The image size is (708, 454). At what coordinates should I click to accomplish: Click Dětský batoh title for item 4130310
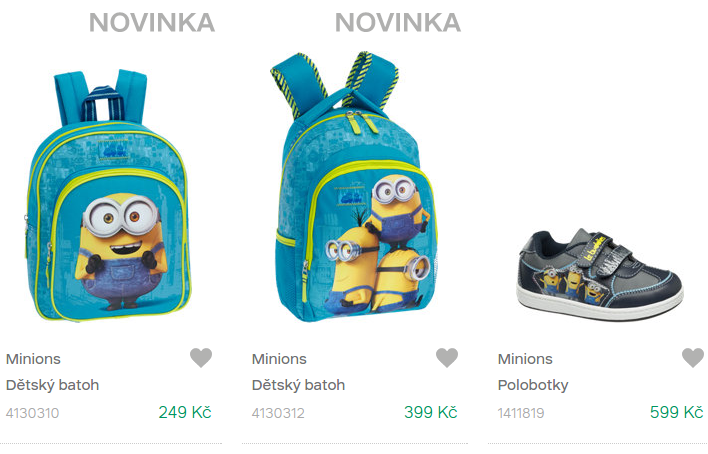[x=52, y=385]
